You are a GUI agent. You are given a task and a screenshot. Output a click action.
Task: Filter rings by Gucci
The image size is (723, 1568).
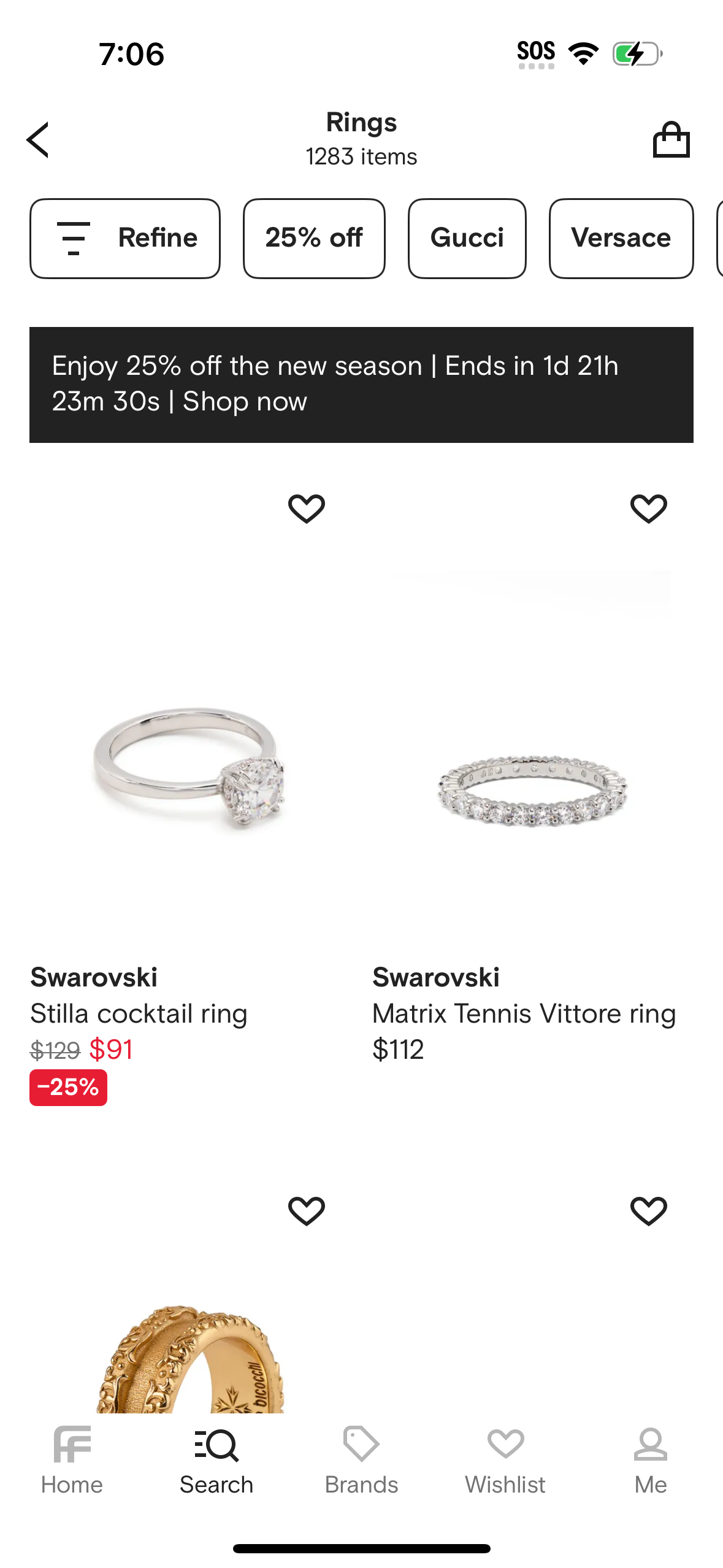(467, 238)
